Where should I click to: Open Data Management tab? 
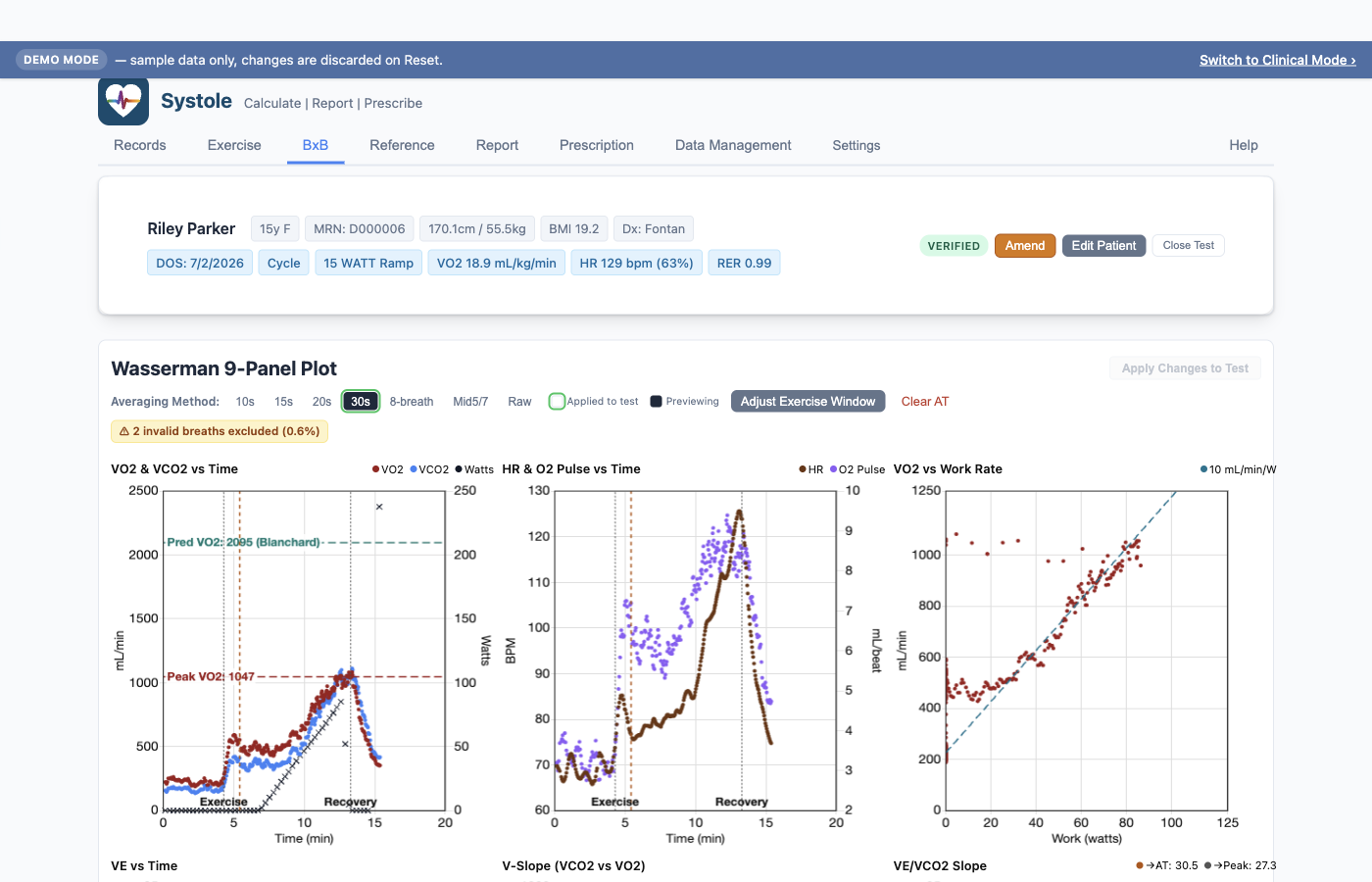pyautogui.click(x=733, y=145)
